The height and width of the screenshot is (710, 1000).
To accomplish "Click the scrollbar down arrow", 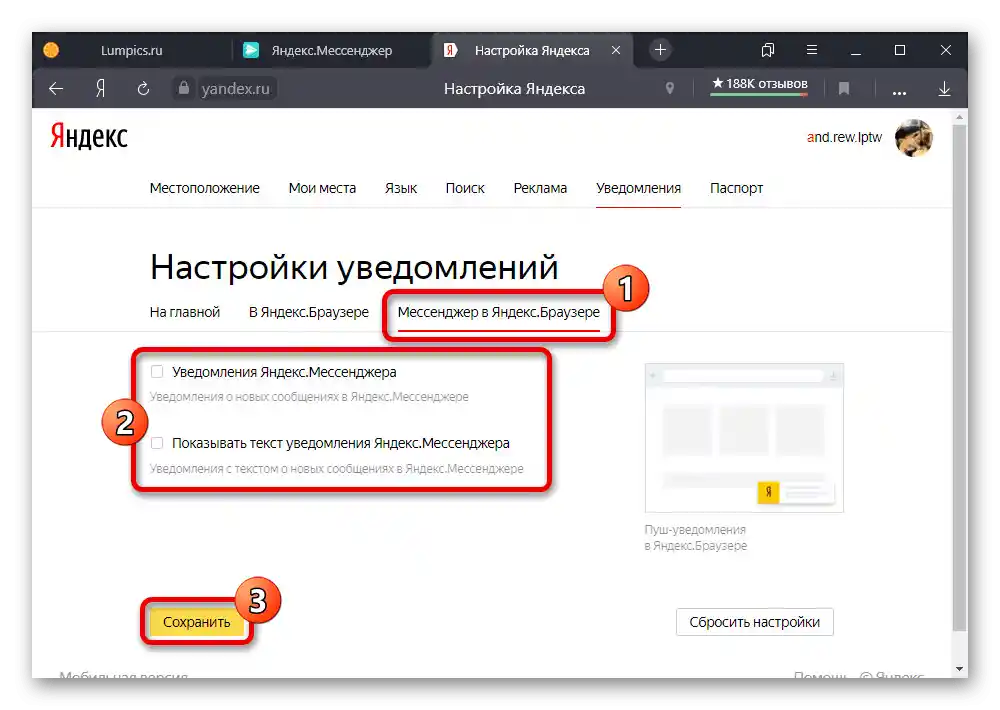I will 959,669.
